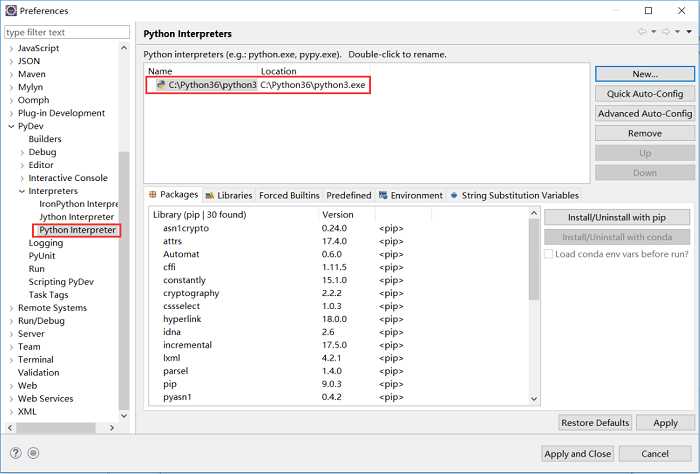Image resolution: width=700 pixels, height=474 pixels.
Task: Expand the Editor node under PyDev
Action: pos(22,165)
